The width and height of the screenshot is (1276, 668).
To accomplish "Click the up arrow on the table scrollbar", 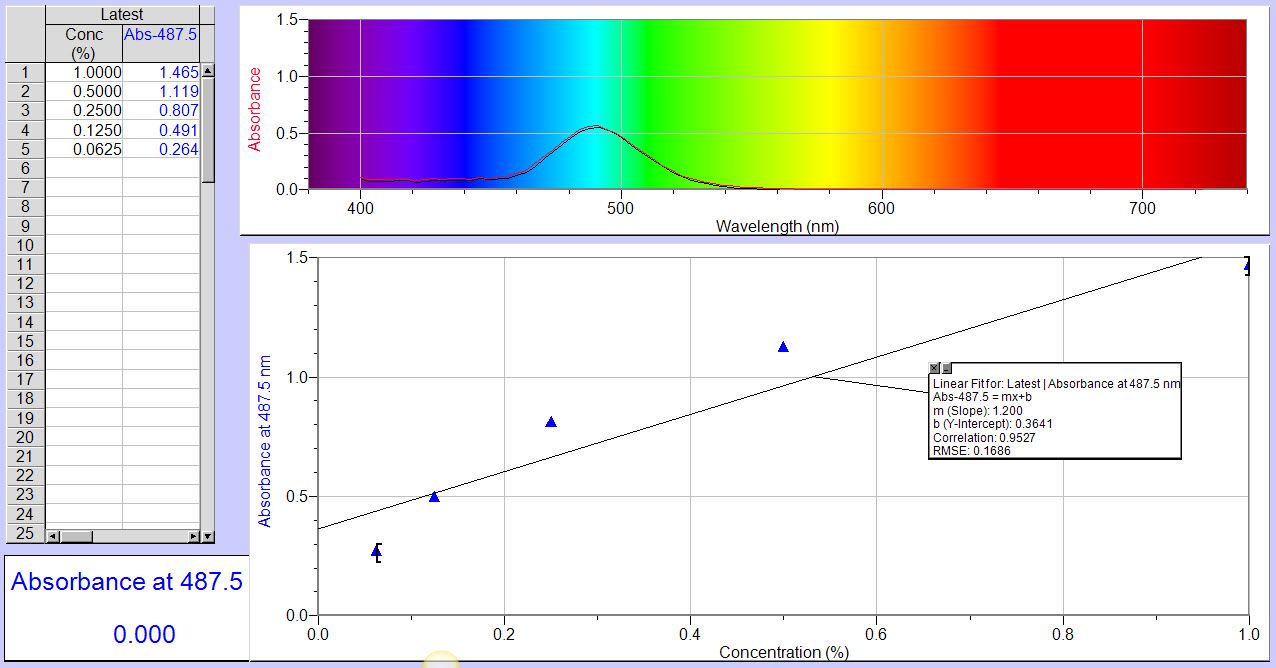I will click(208, 71).
